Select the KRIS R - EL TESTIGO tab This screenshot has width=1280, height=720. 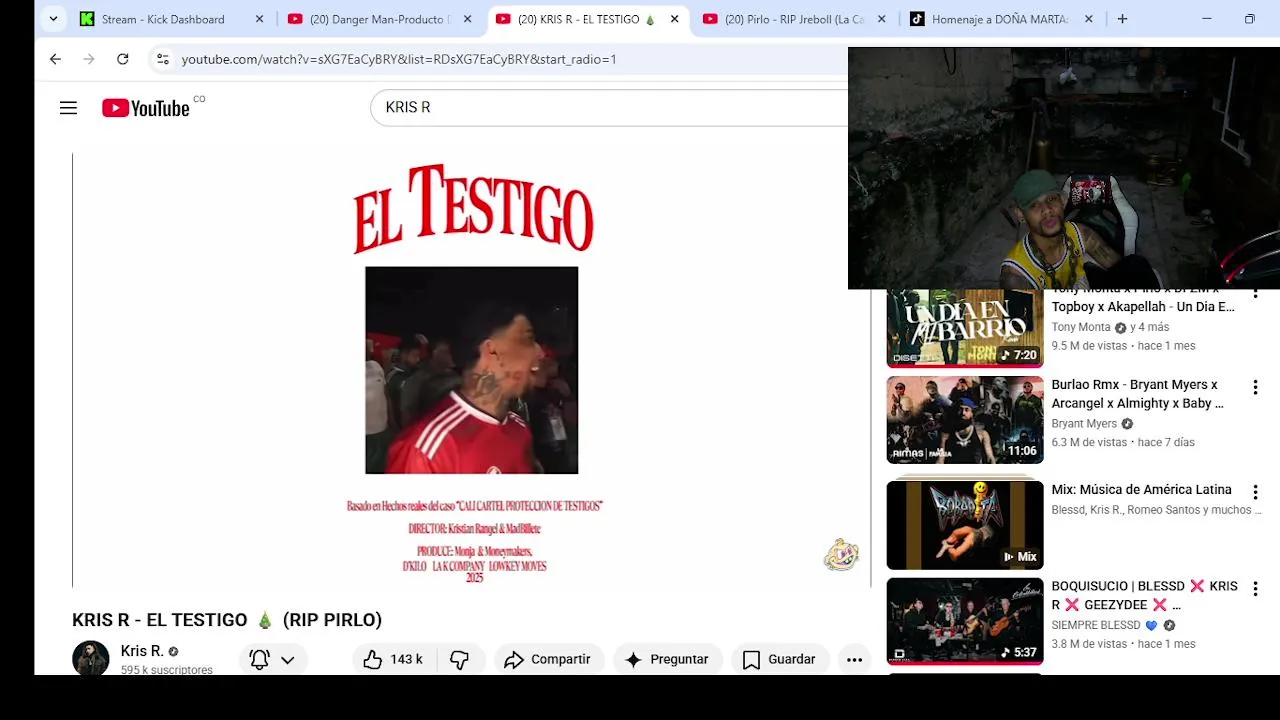click(586, 19)
